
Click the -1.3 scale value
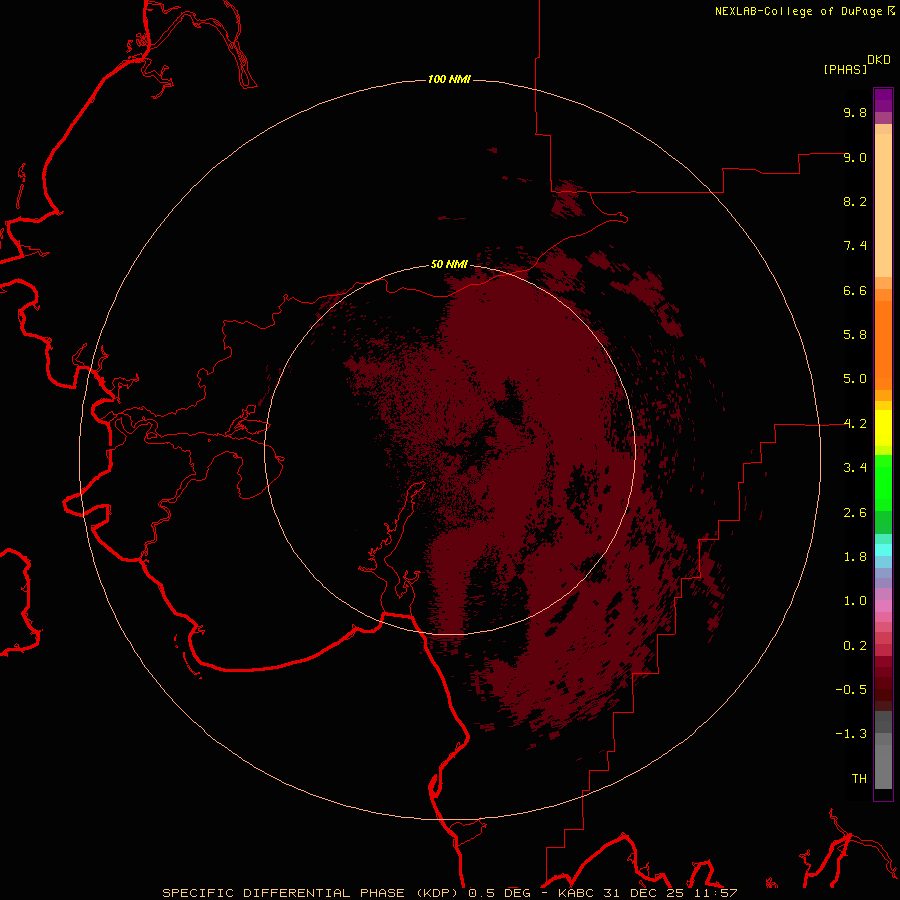pyautogui.click(x=851, y=734)
